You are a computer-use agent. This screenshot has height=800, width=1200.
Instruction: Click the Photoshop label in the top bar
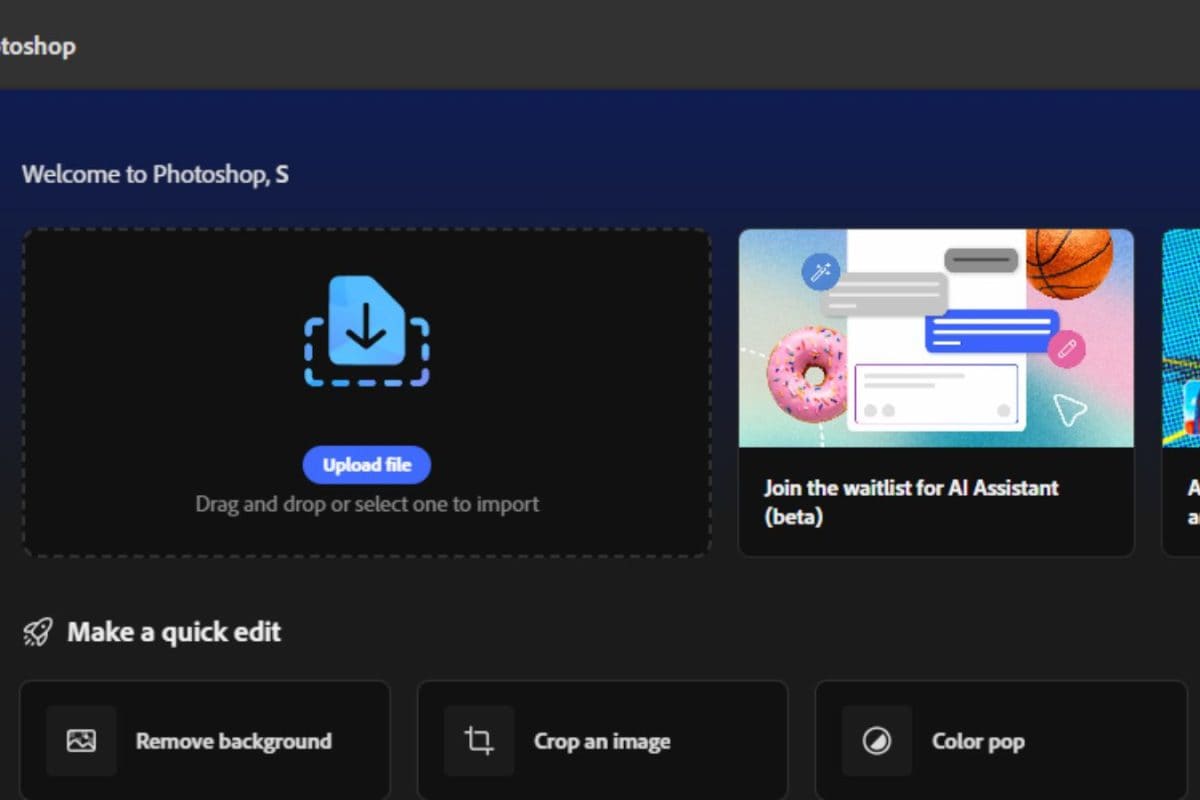[38, 46]
